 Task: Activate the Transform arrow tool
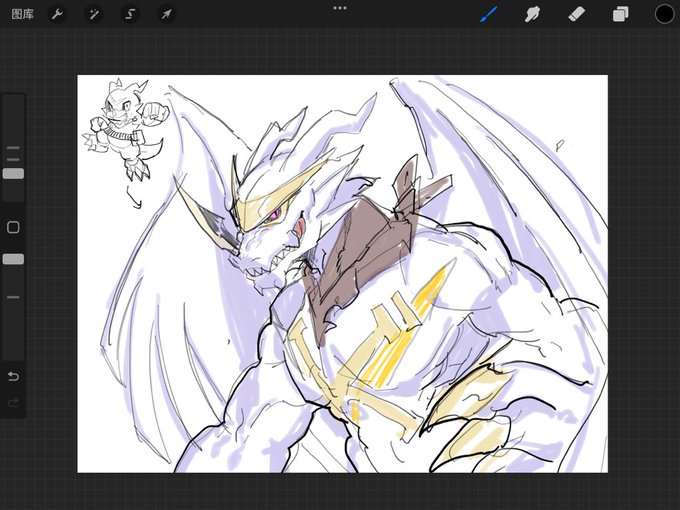tap(166, 14)
